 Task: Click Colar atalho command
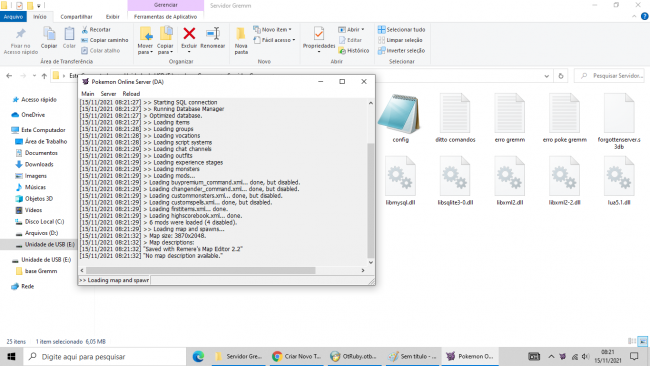pos(101,51)
